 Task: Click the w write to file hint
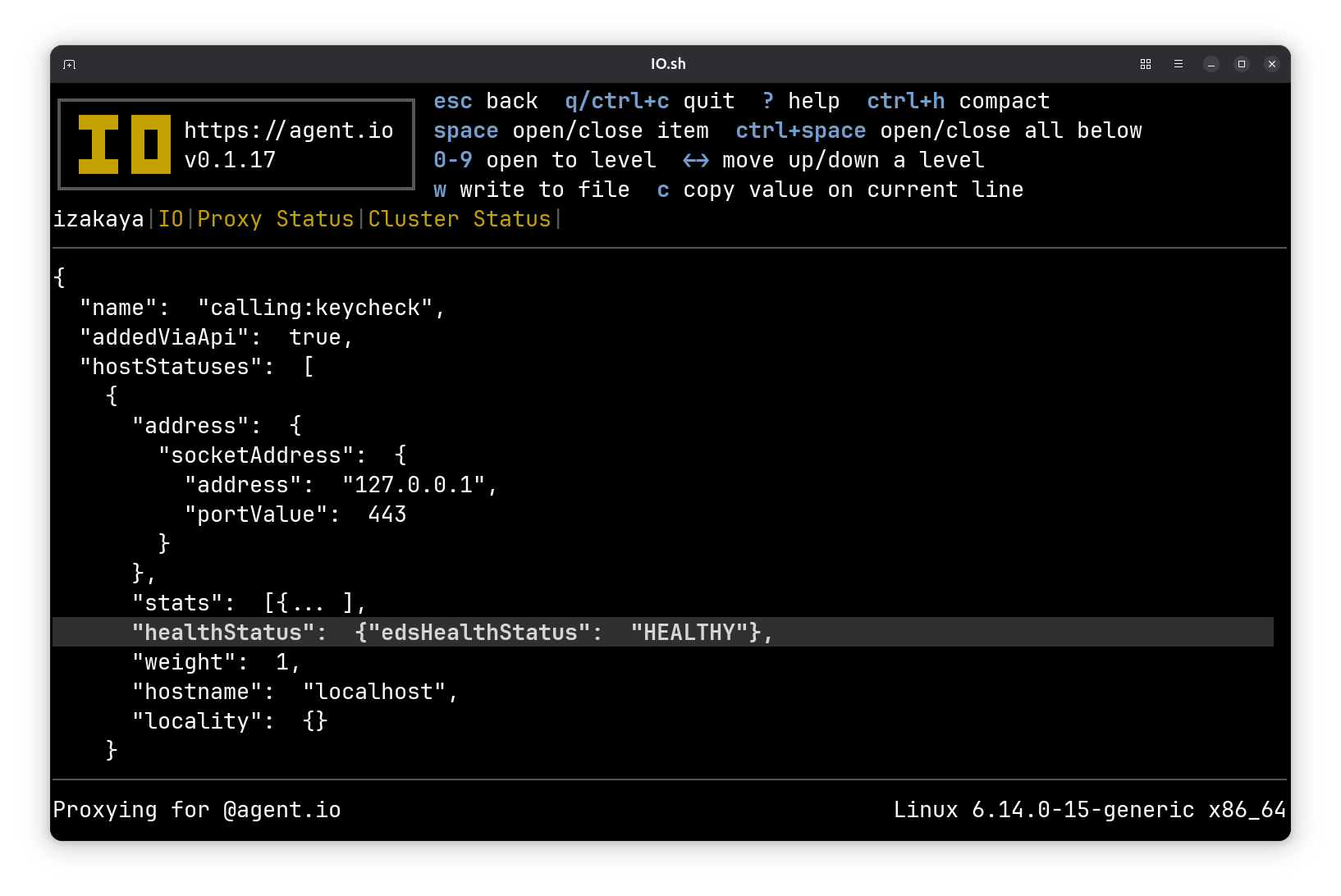pos(532,190)
